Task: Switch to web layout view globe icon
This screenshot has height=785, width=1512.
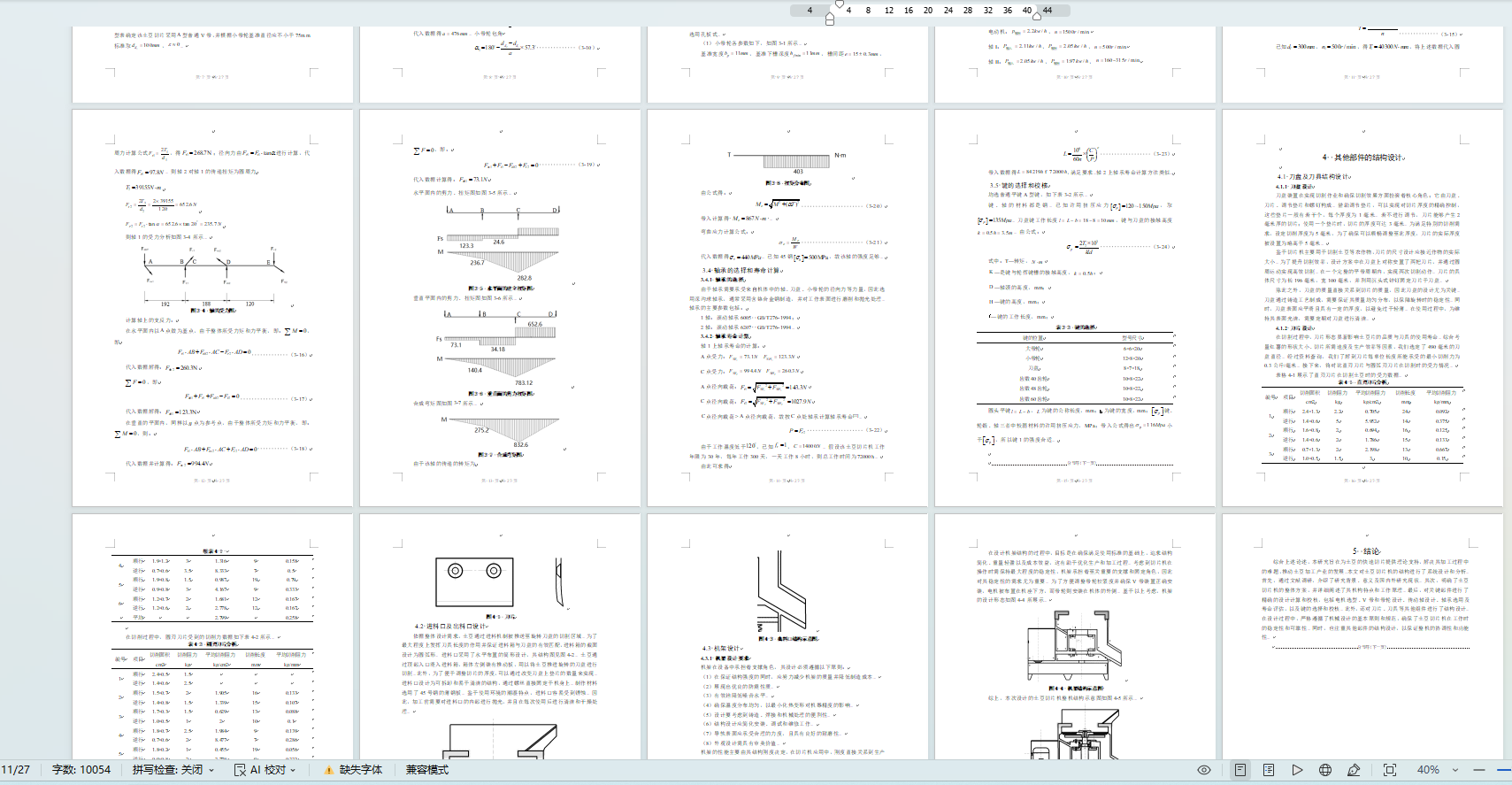Action: tap(1325, 770)
